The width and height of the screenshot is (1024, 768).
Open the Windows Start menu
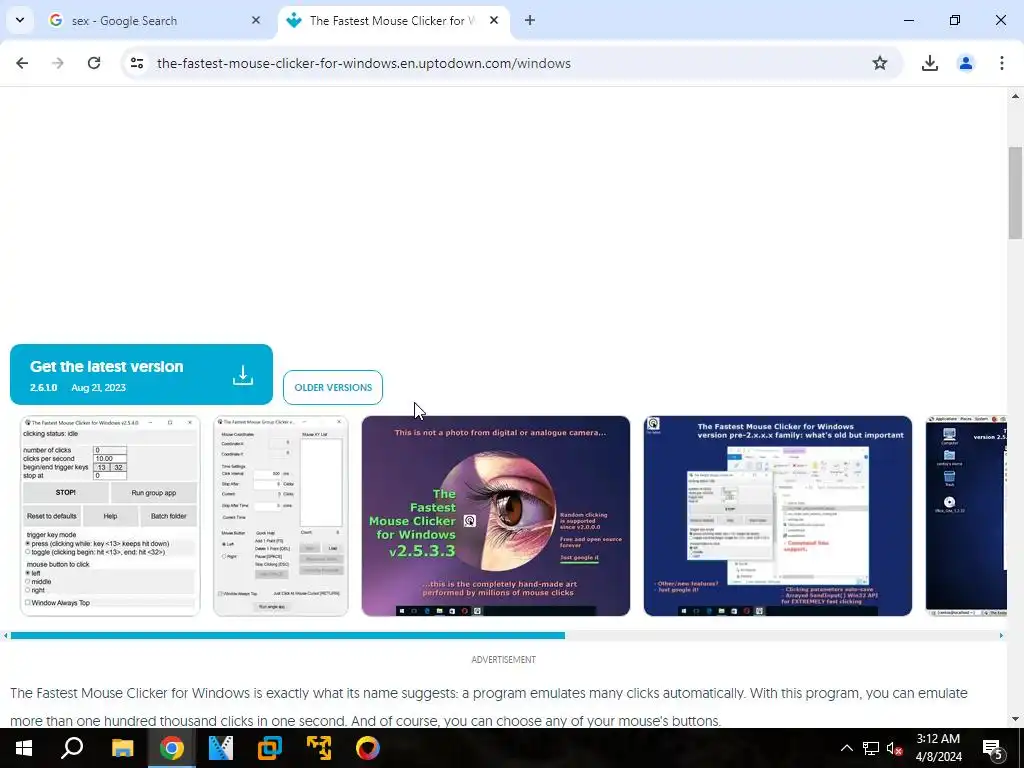[x=24, y=748]
